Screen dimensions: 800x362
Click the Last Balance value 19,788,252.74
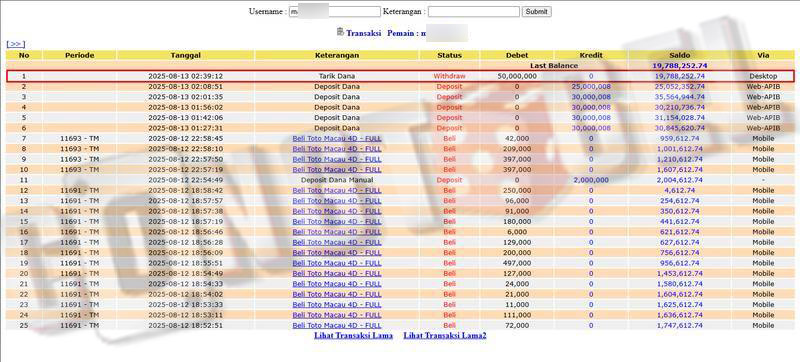coord(680,65)
